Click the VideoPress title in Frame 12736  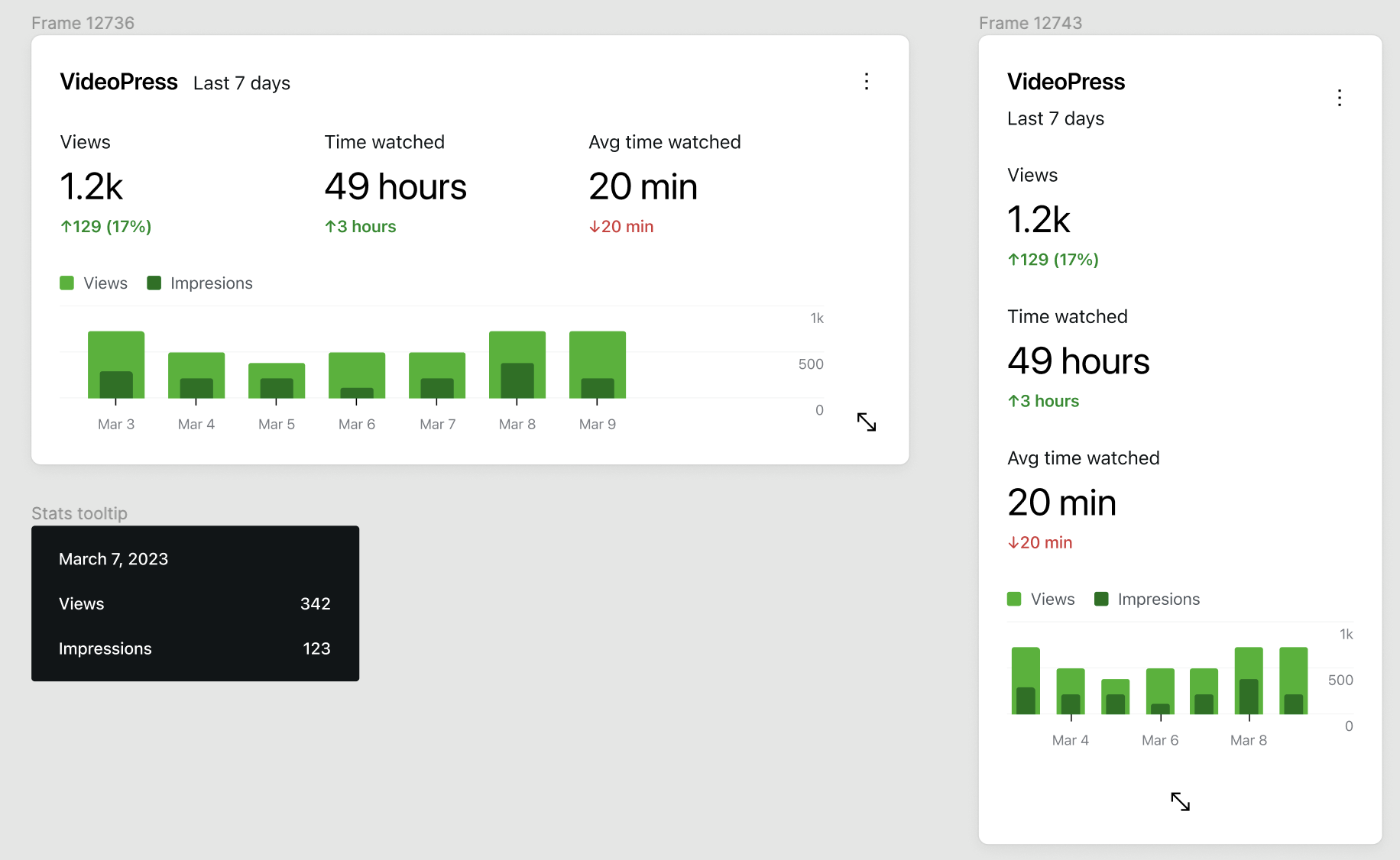(x=119, y=82)
